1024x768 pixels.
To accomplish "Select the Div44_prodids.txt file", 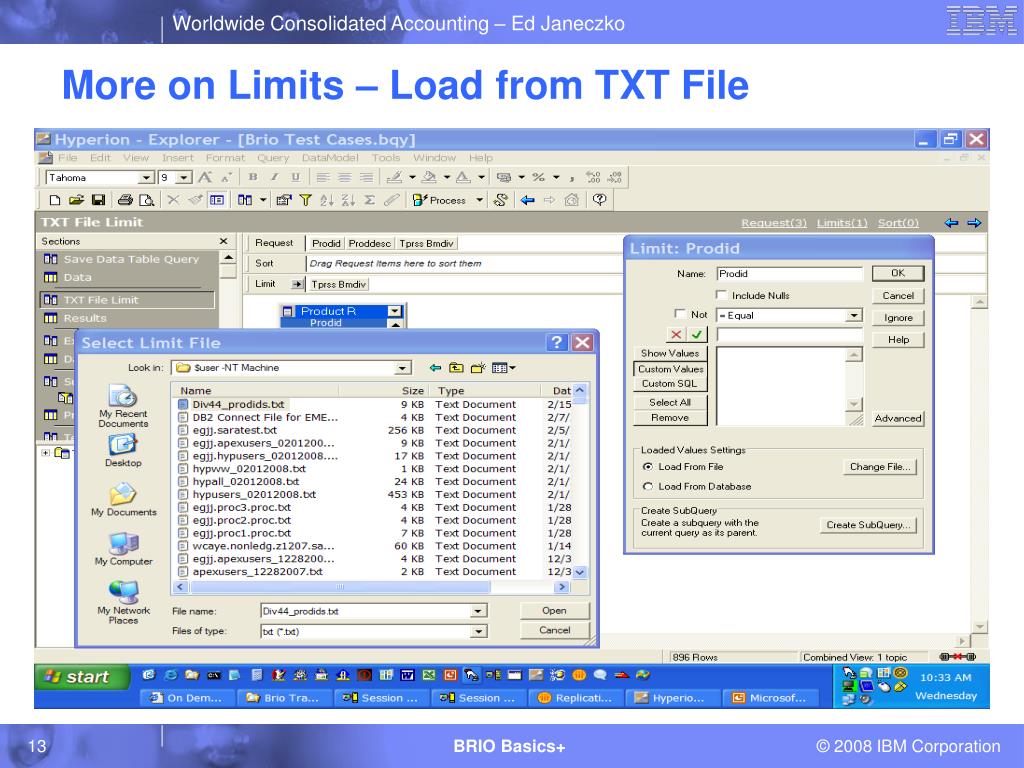I will pos(238,404).
